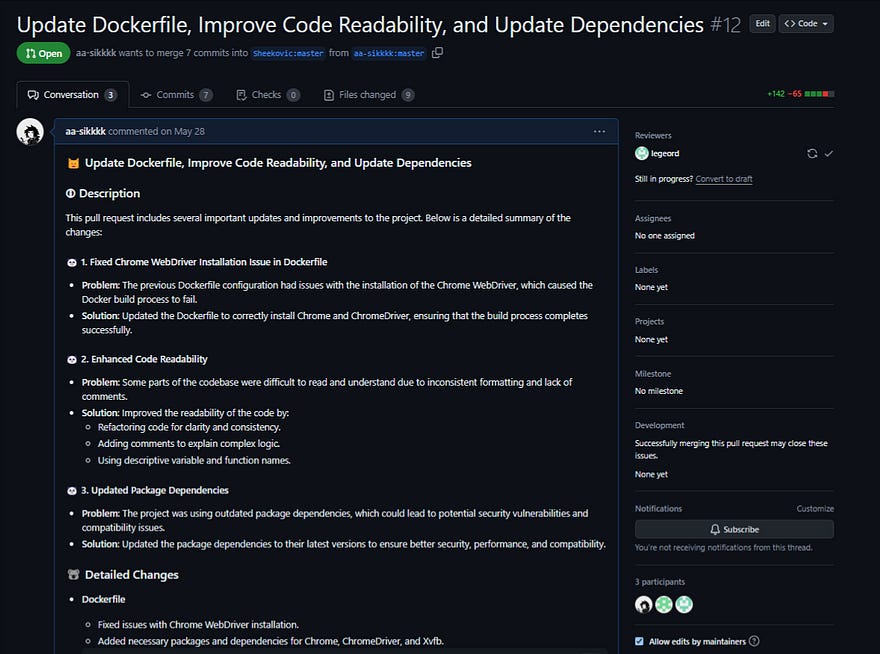The width and height of the screenshot is (880, 654).
Task: Click the green Open status badge
Action: coord(43,53)
